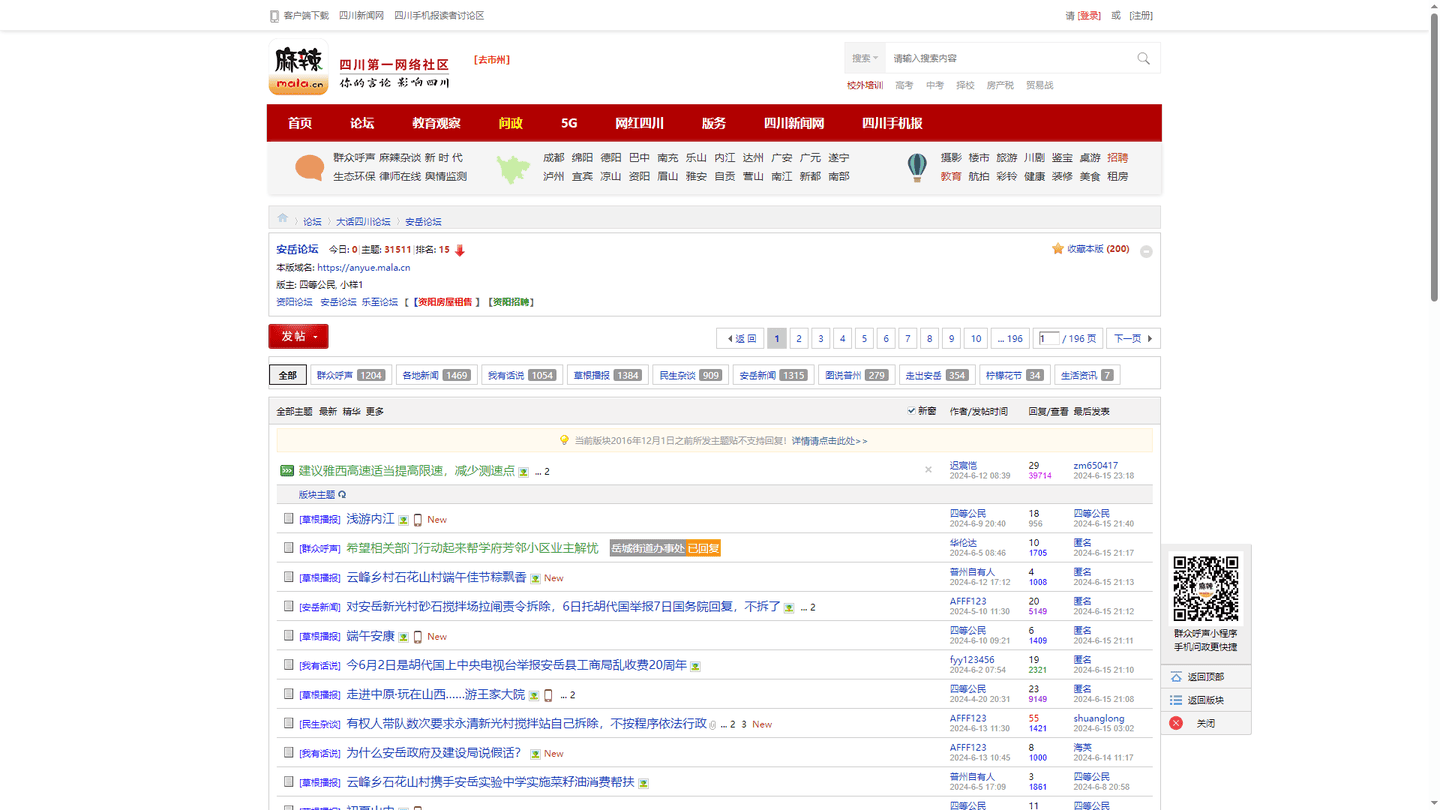Toggle the 新窗 checkbox
Screen dimensions: 1440x810
coord(911,411)
